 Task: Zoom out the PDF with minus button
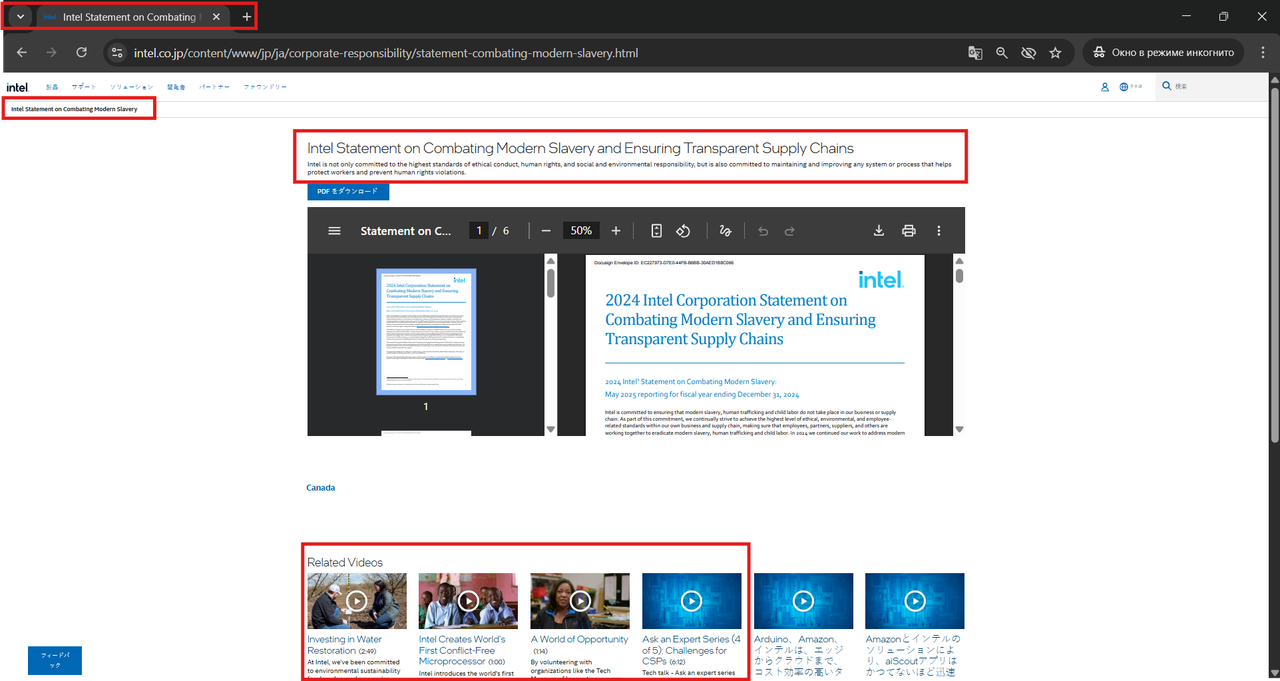[546, 231]
